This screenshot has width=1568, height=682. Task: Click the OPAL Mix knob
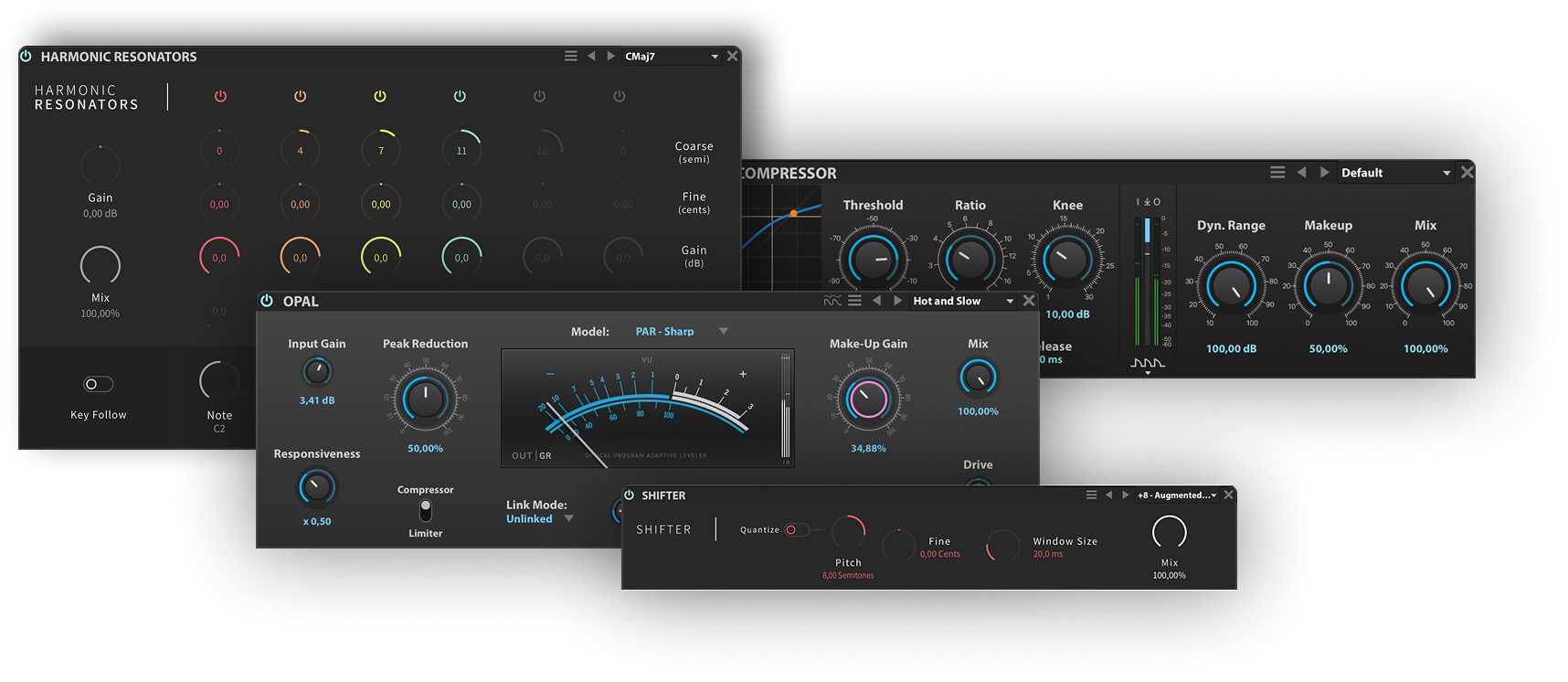978,377
